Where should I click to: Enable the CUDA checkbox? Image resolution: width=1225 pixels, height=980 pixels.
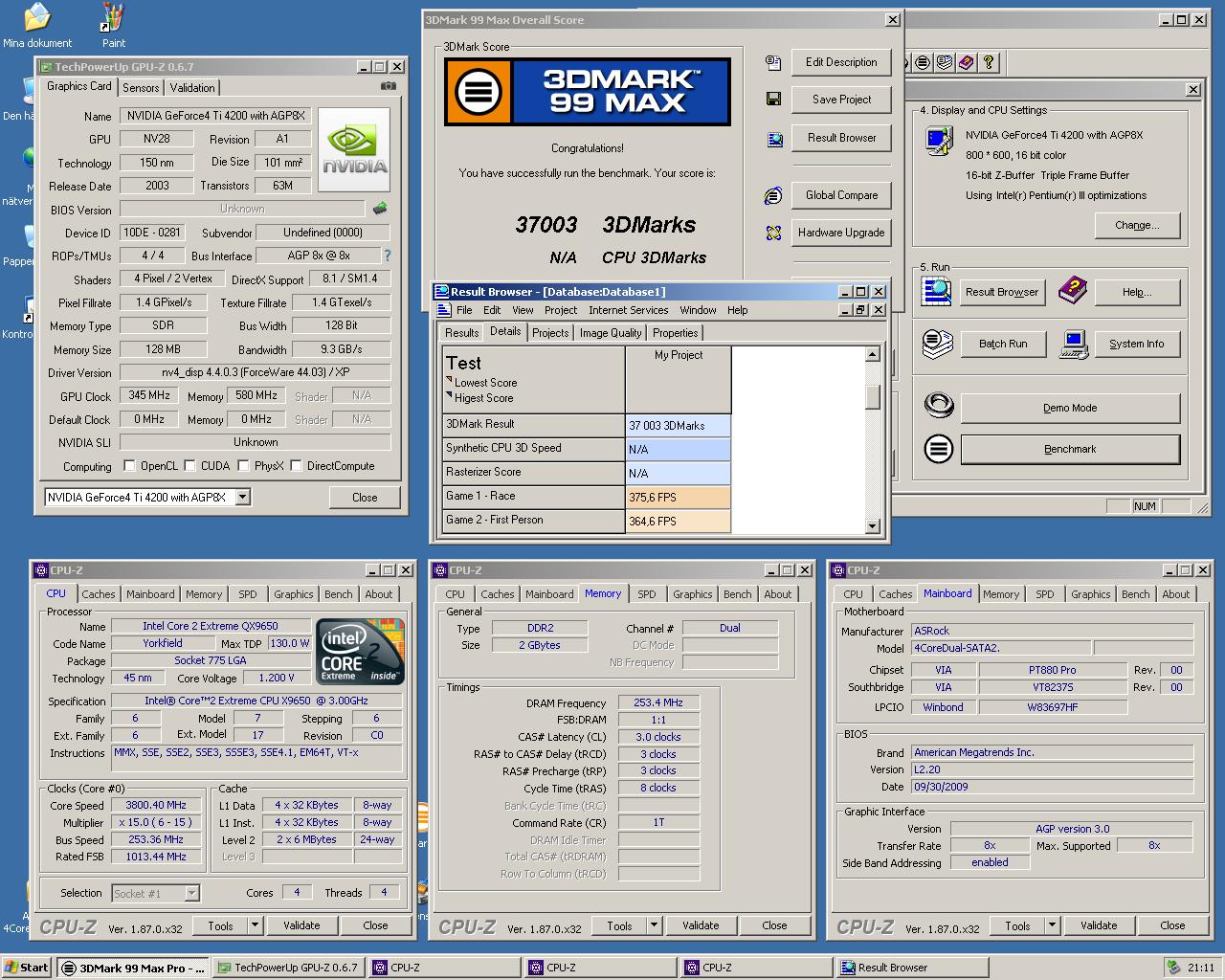[x=190, y=466]
